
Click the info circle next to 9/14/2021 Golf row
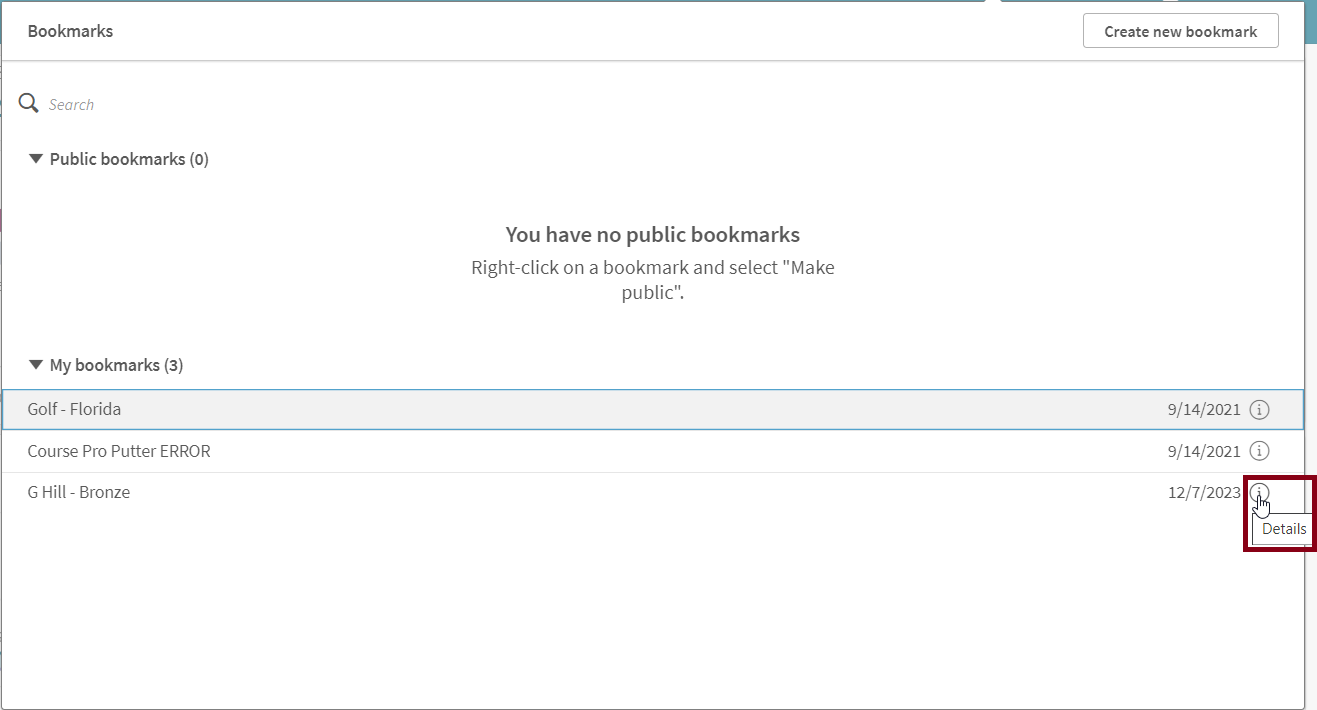1259,409
